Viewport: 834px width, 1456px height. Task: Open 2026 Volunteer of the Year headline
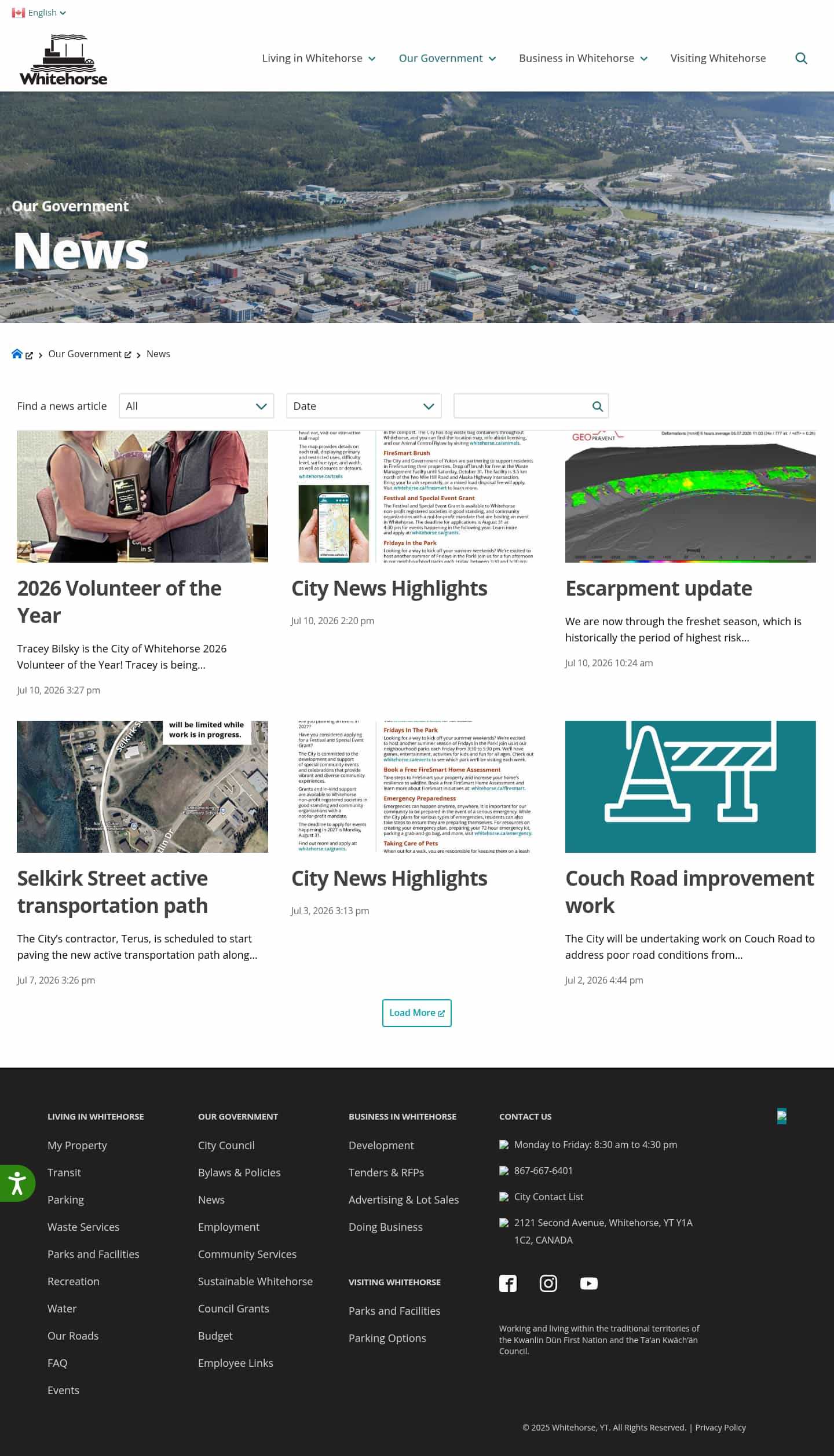119,602
